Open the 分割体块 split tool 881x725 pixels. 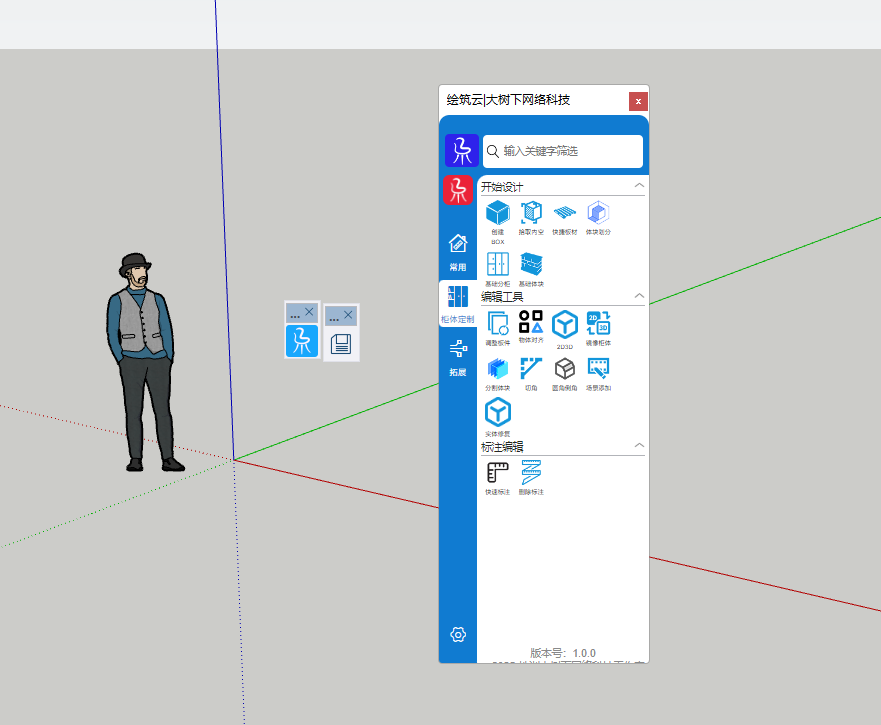click(x=497, y=369)
